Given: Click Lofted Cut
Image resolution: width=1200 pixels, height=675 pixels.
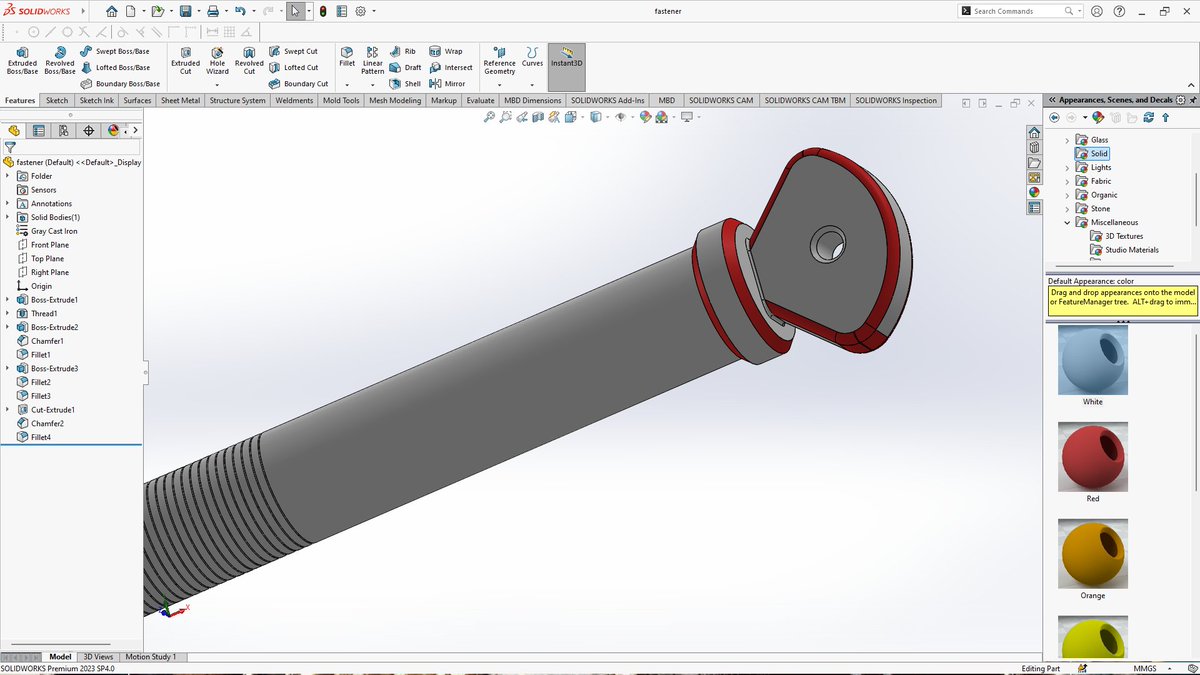Looking at the screenshot, I should (294, 67).
